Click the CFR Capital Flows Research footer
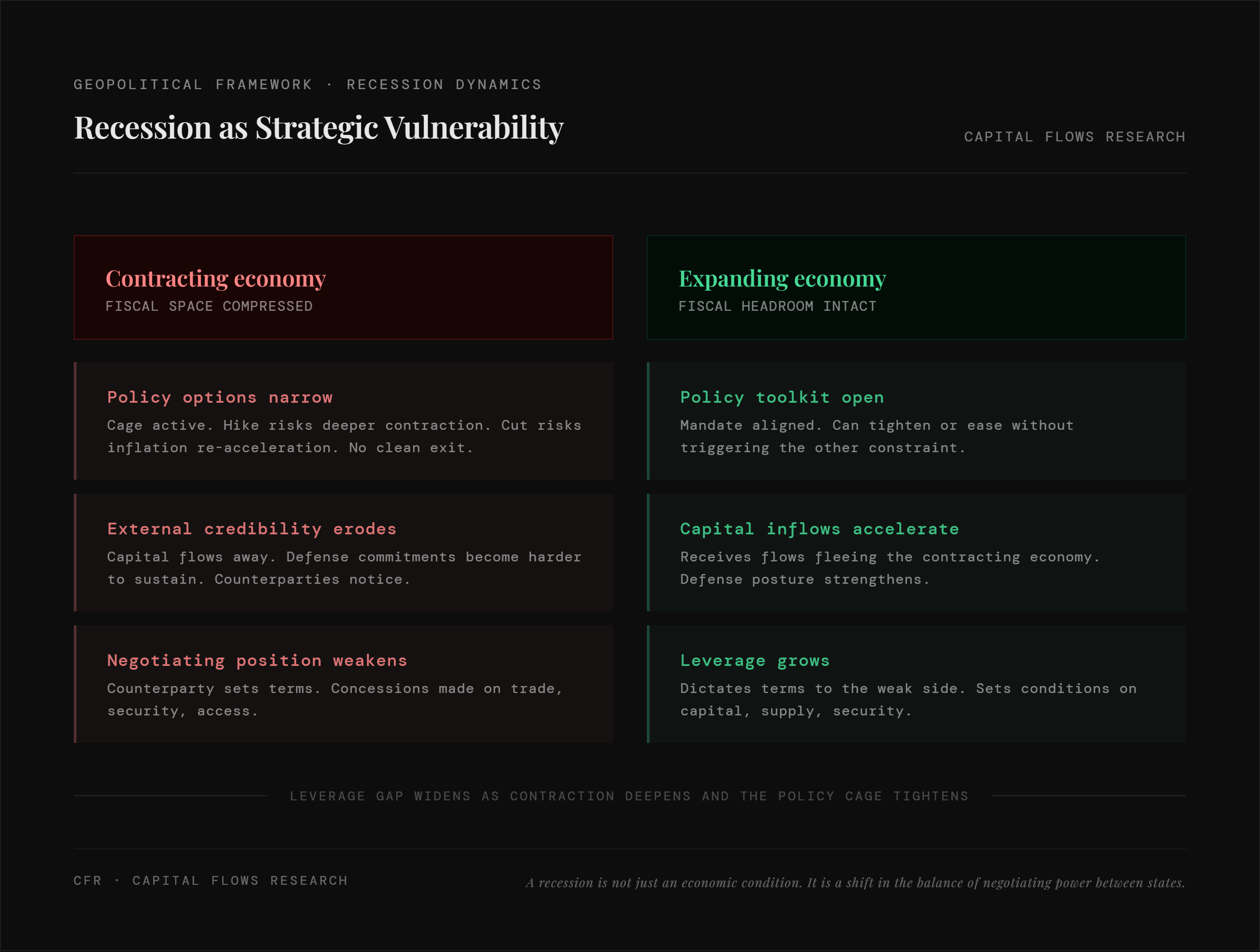Image resolution: width=1260 pixels, height=952 pixels. click(x=210, y=880)
